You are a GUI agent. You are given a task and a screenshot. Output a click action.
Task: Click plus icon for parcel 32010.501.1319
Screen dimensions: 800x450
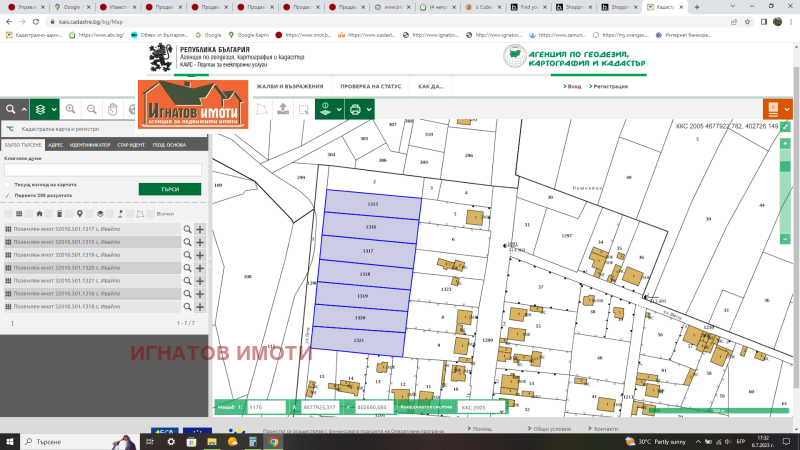pos(200,255)
